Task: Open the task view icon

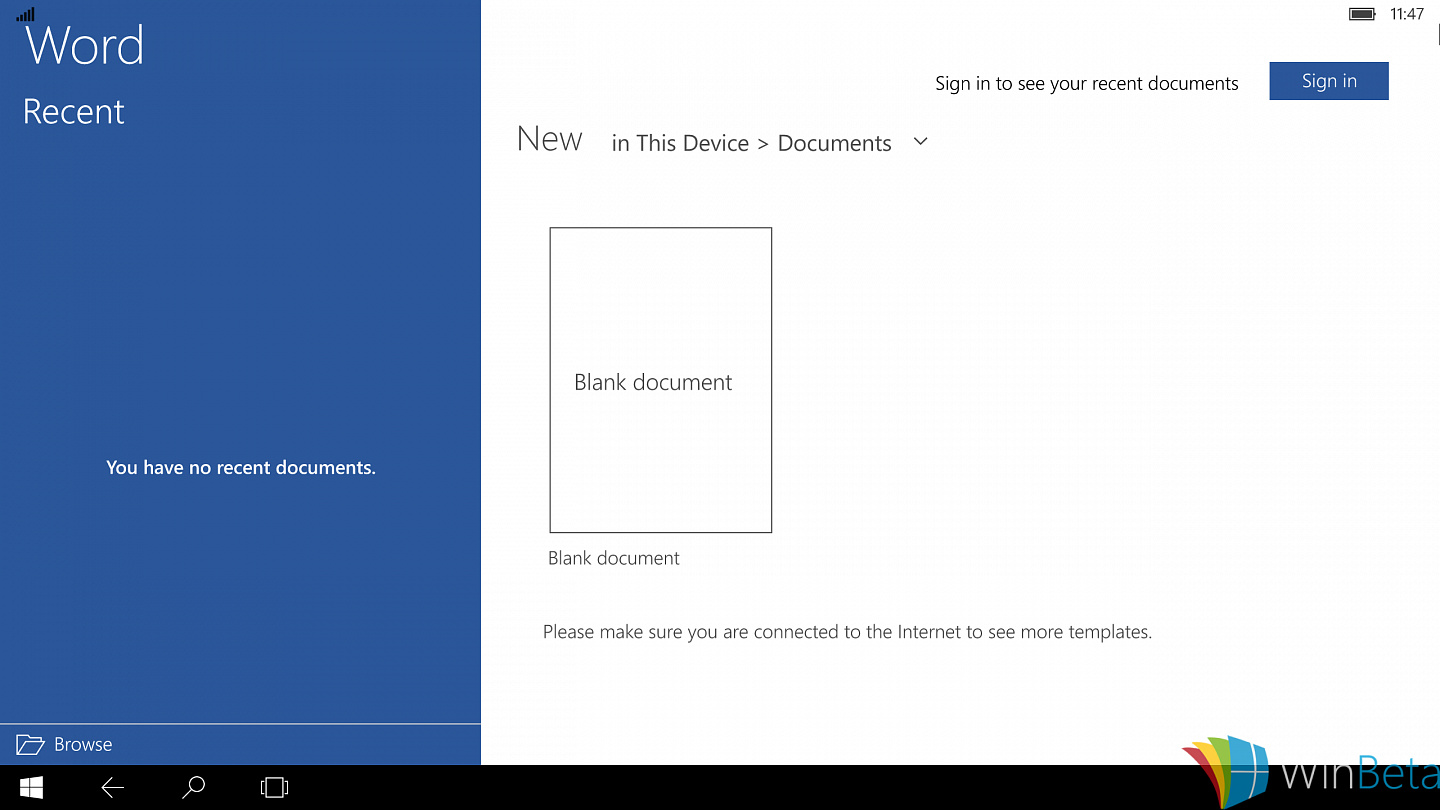Action: (274, 788)
